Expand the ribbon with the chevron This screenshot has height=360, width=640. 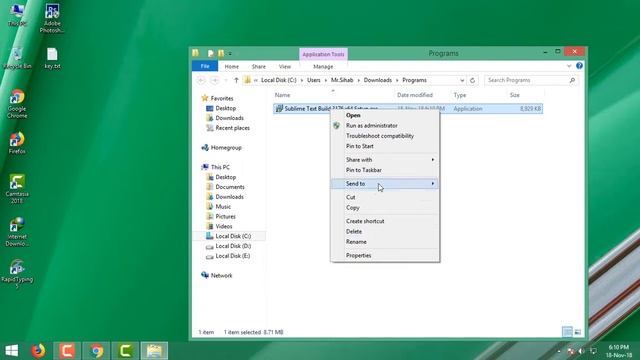[569, 66]
